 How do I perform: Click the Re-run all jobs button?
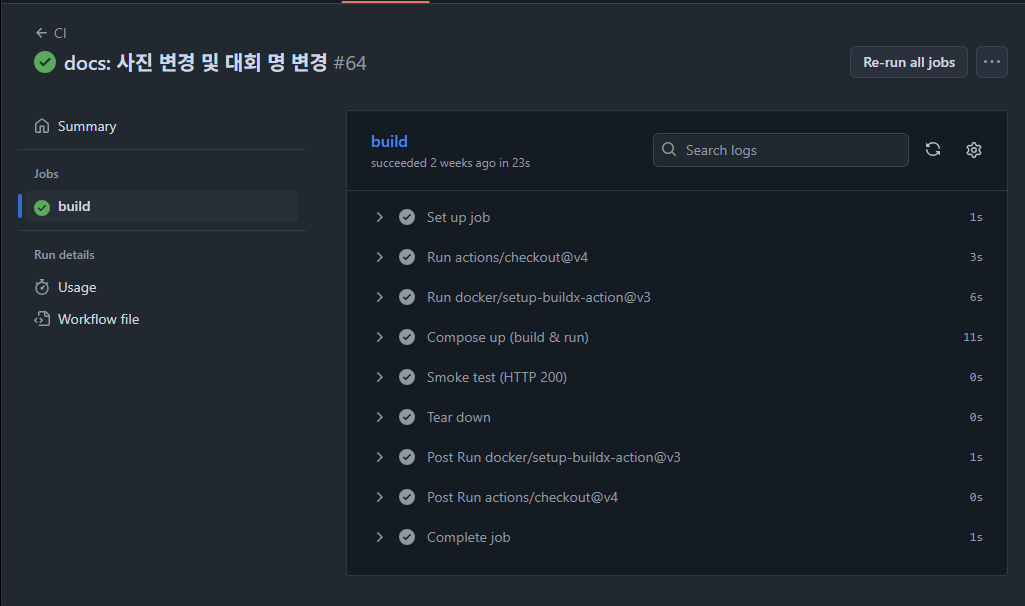coord(908,62)
